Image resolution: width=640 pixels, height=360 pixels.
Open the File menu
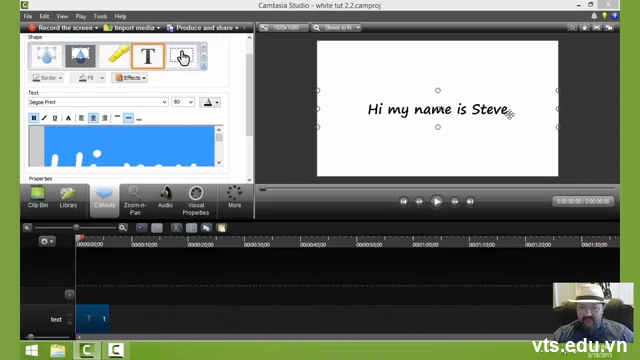pos(28,16)
